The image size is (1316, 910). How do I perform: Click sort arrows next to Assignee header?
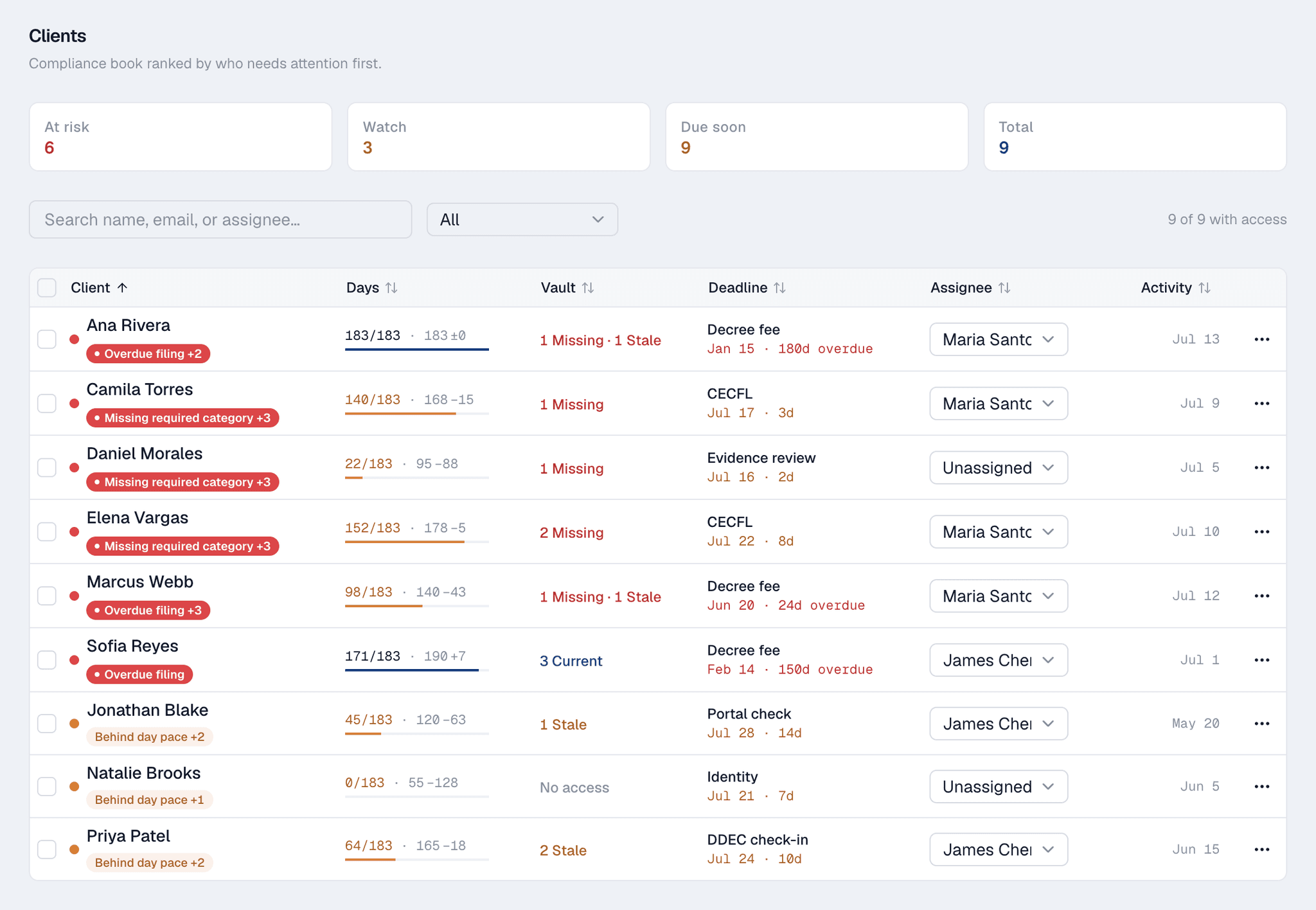pos(1004,288)
